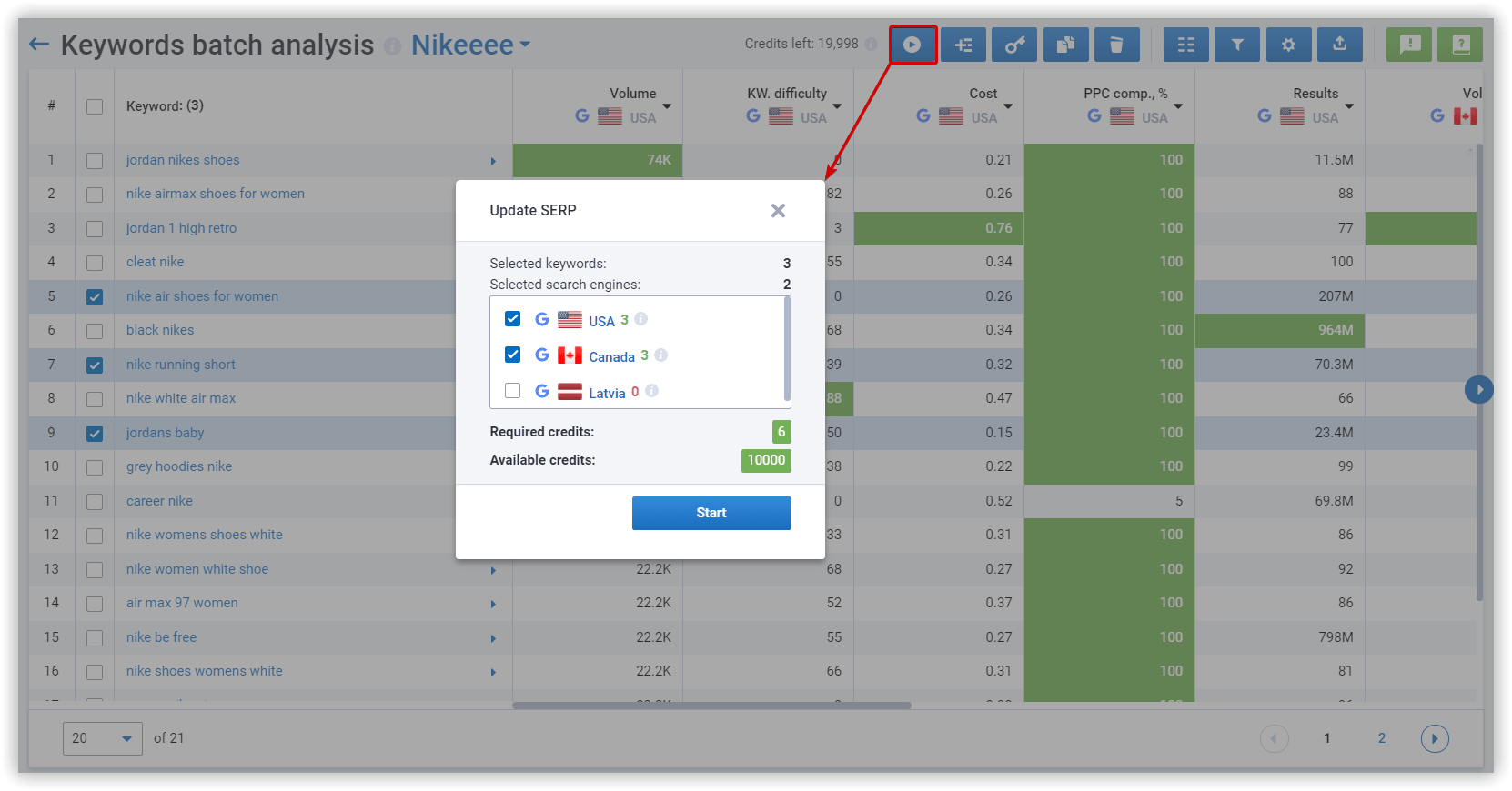Go to previous page arrow in pagination
1512x791 pixels.
point(1274,738)
